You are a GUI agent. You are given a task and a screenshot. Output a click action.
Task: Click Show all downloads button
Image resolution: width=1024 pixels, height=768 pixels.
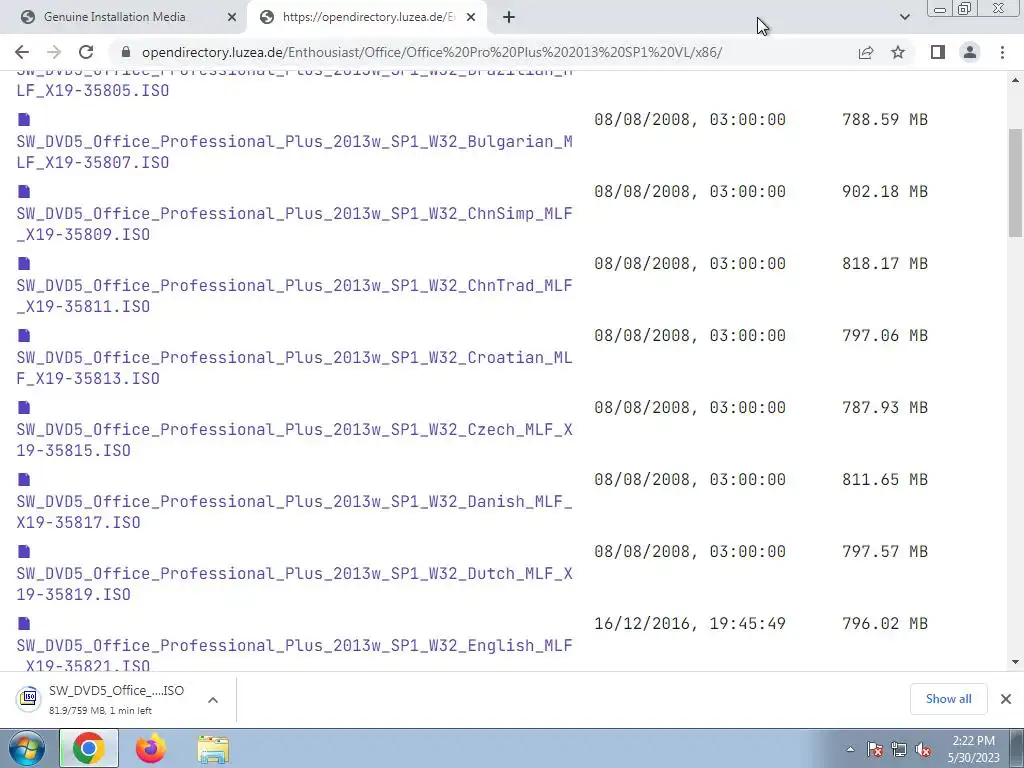tap(948, 699)
